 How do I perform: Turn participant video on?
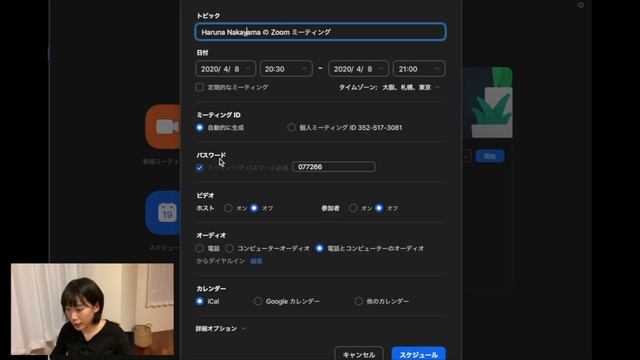point(353,208)
